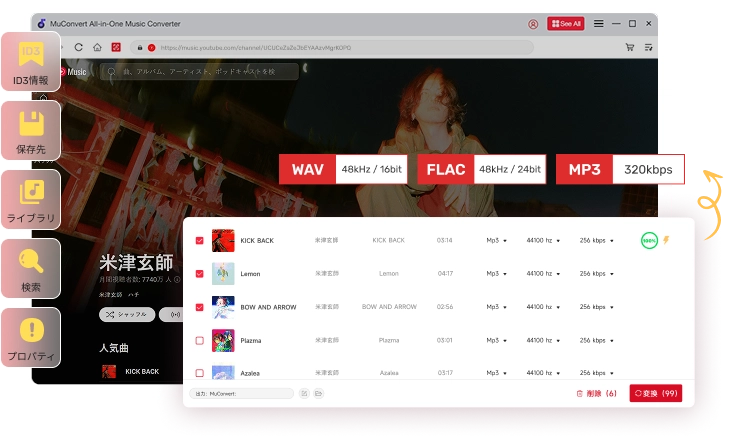The height and width of the screenshot is (439, 741).
Task: Open bitrate dropdown for KICK BACK
Action: coord(596,241)
